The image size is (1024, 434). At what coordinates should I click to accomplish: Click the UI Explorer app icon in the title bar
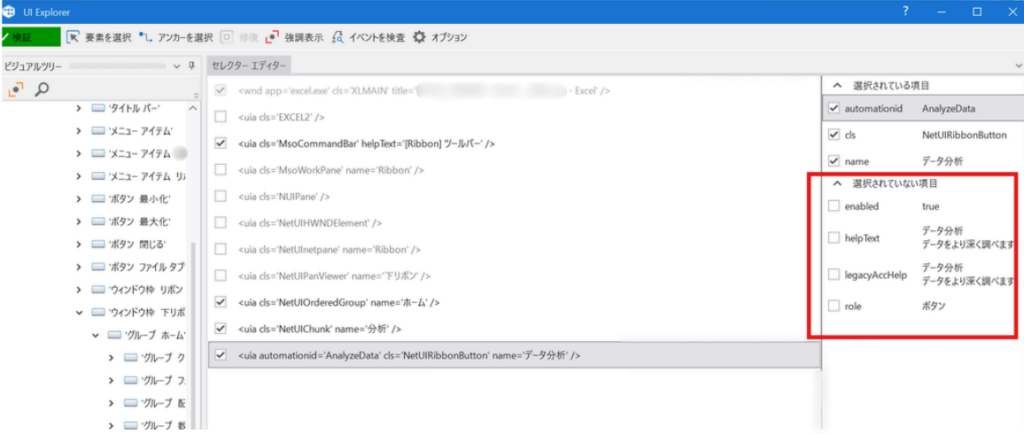point(10,12)
